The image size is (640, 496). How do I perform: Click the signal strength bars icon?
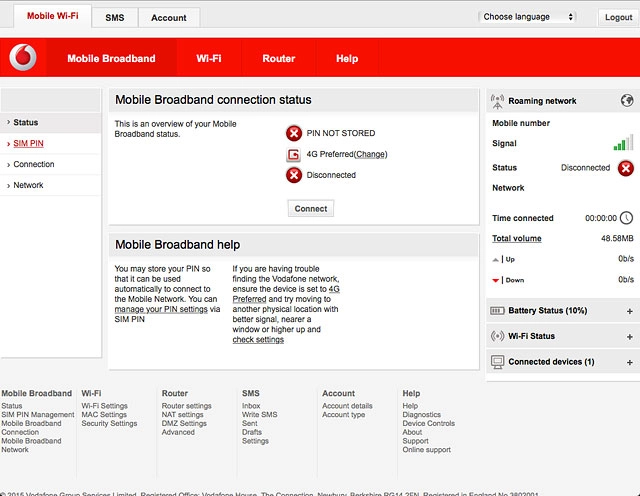click(x=624, y=143)
